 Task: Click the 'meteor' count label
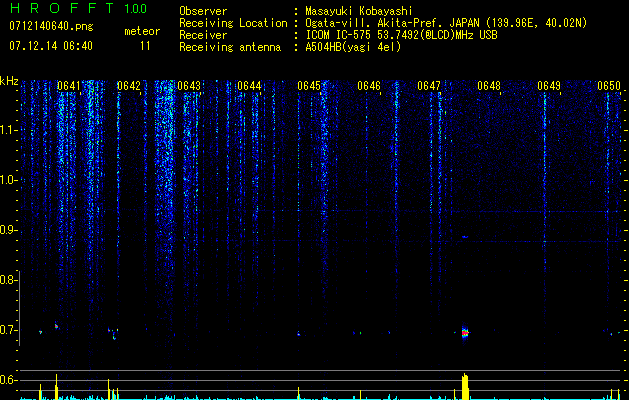tap(142, 31)
